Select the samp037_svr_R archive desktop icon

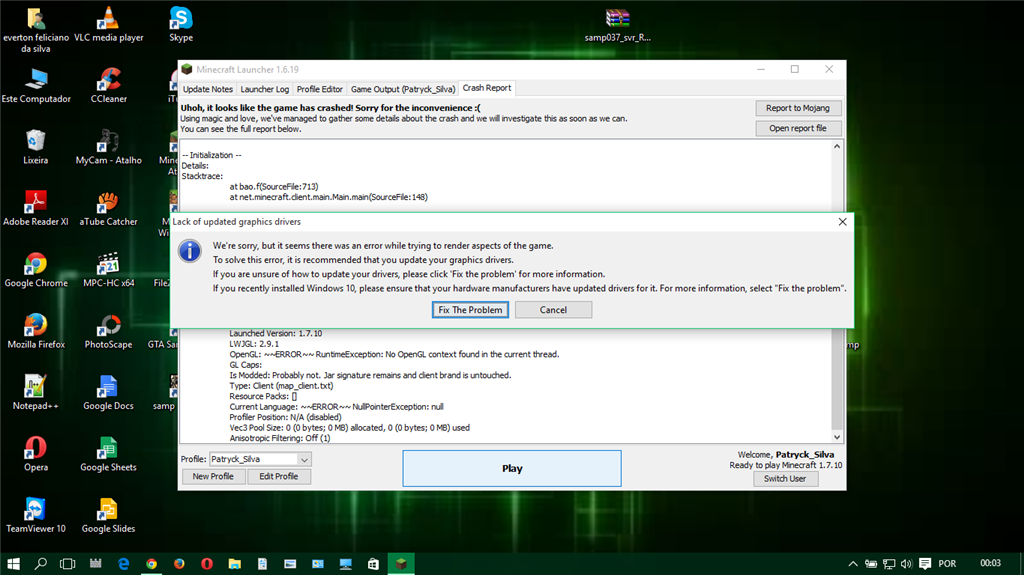pyautogui.click(x=617, y=25)
